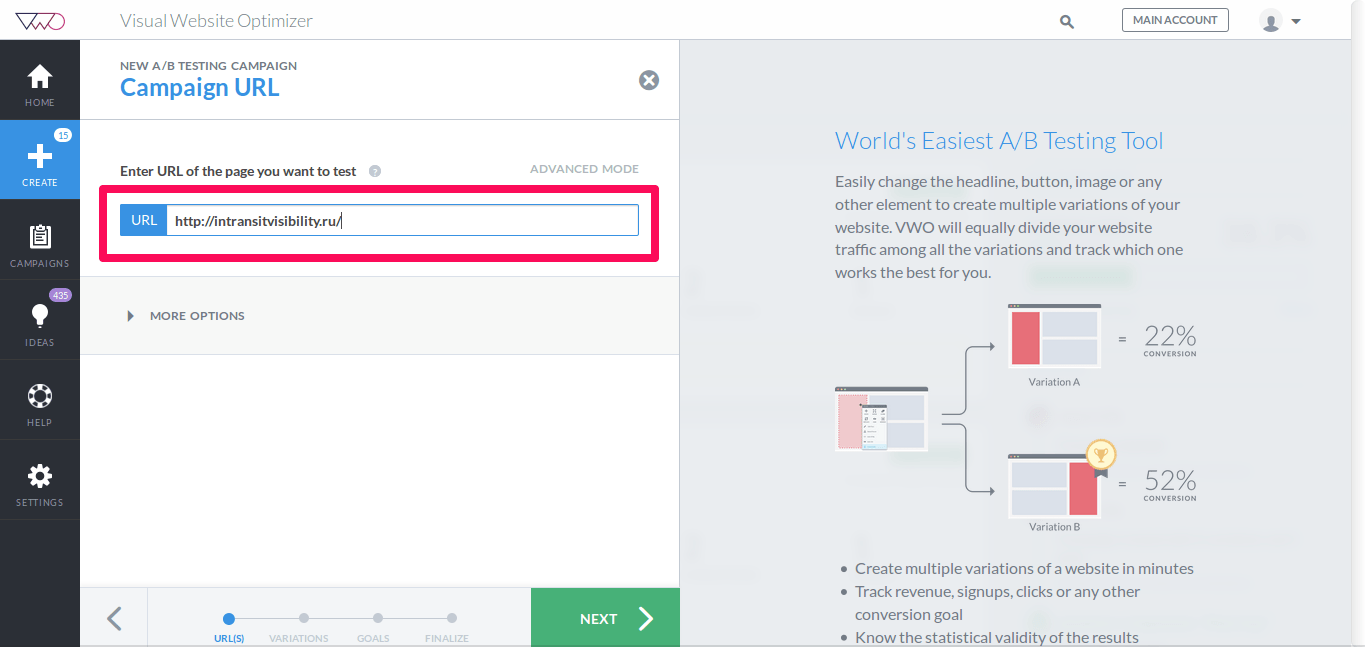Click the blue URL label
This screenshot has width=1365, height=647.
[x=144, y=220]
